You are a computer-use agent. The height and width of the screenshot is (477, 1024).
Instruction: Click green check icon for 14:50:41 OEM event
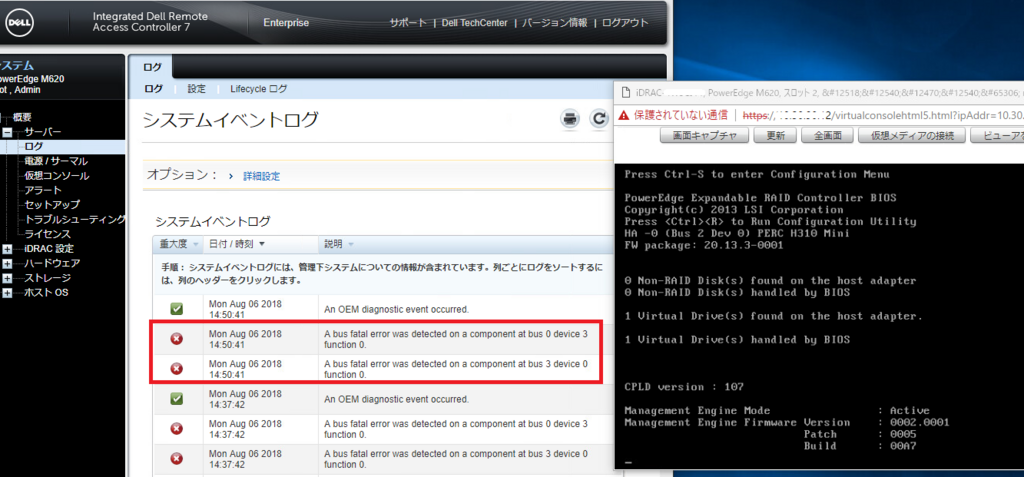pyautogui.click(x=176, y=308)
